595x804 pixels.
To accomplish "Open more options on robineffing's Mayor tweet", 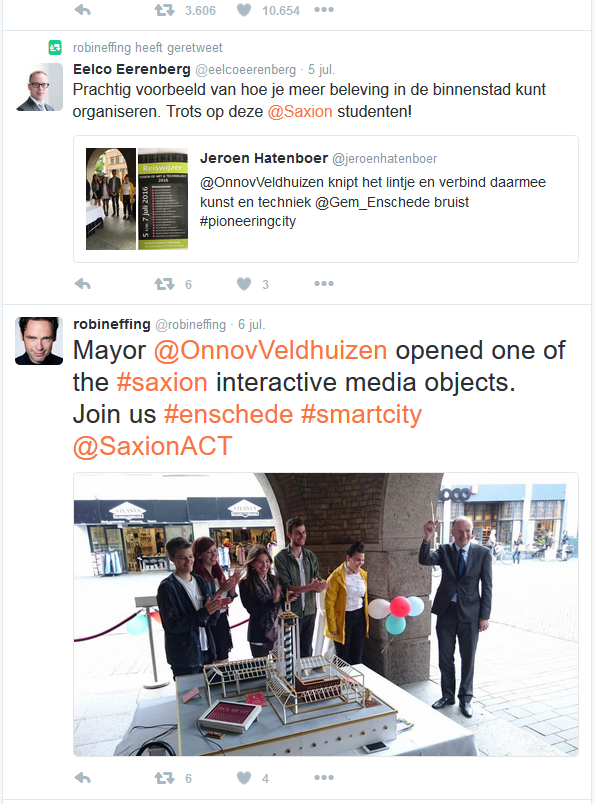I will tap(324, 778).
